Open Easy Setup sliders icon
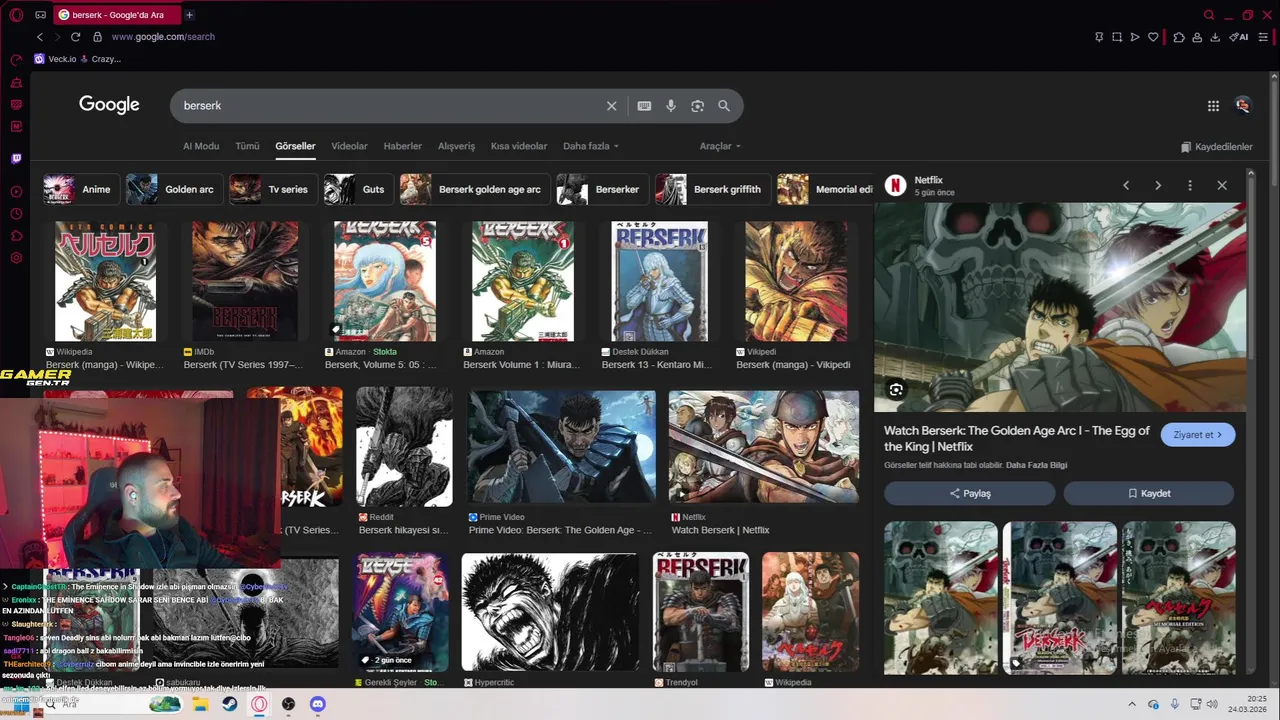The height and width of the screenshot is (720, 1280). 1265,37
